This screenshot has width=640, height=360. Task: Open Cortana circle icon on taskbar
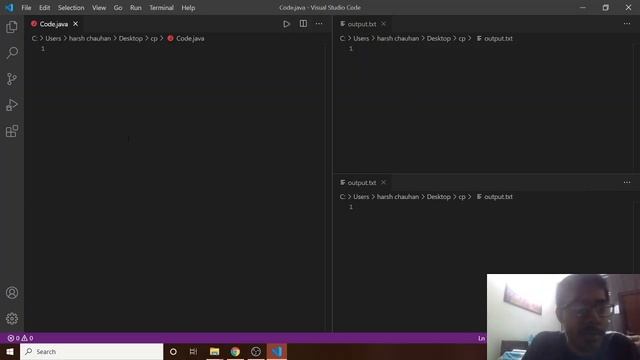point(173,351)
